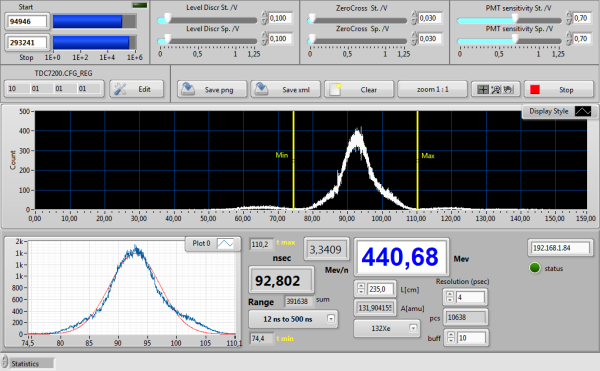Click the wrench Edit button for TDC7200 config

click(137, 89)
